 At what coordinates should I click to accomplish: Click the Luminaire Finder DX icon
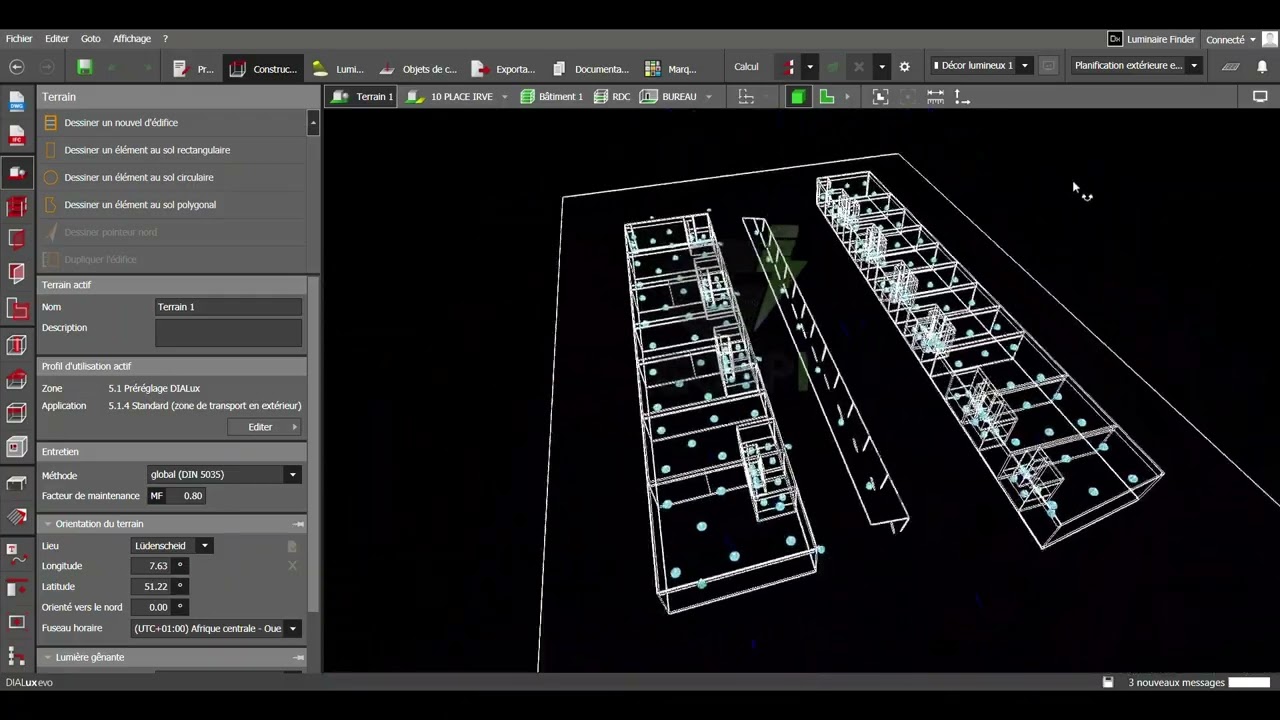[x=1115, y=39]
